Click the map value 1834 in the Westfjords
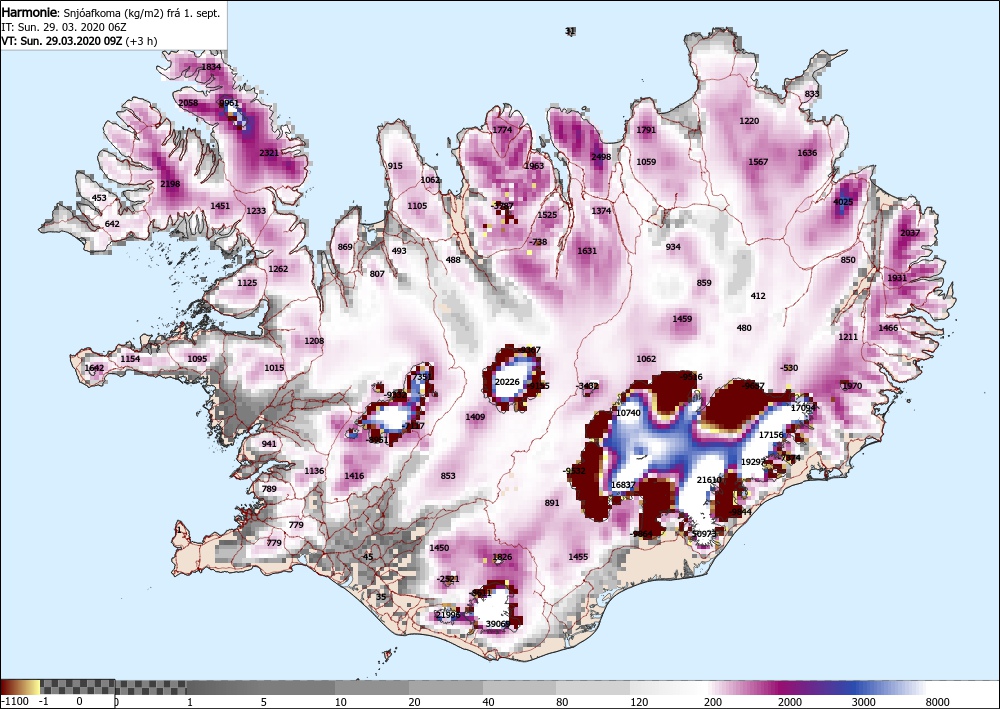1000x709 pixels. (211, 67)
